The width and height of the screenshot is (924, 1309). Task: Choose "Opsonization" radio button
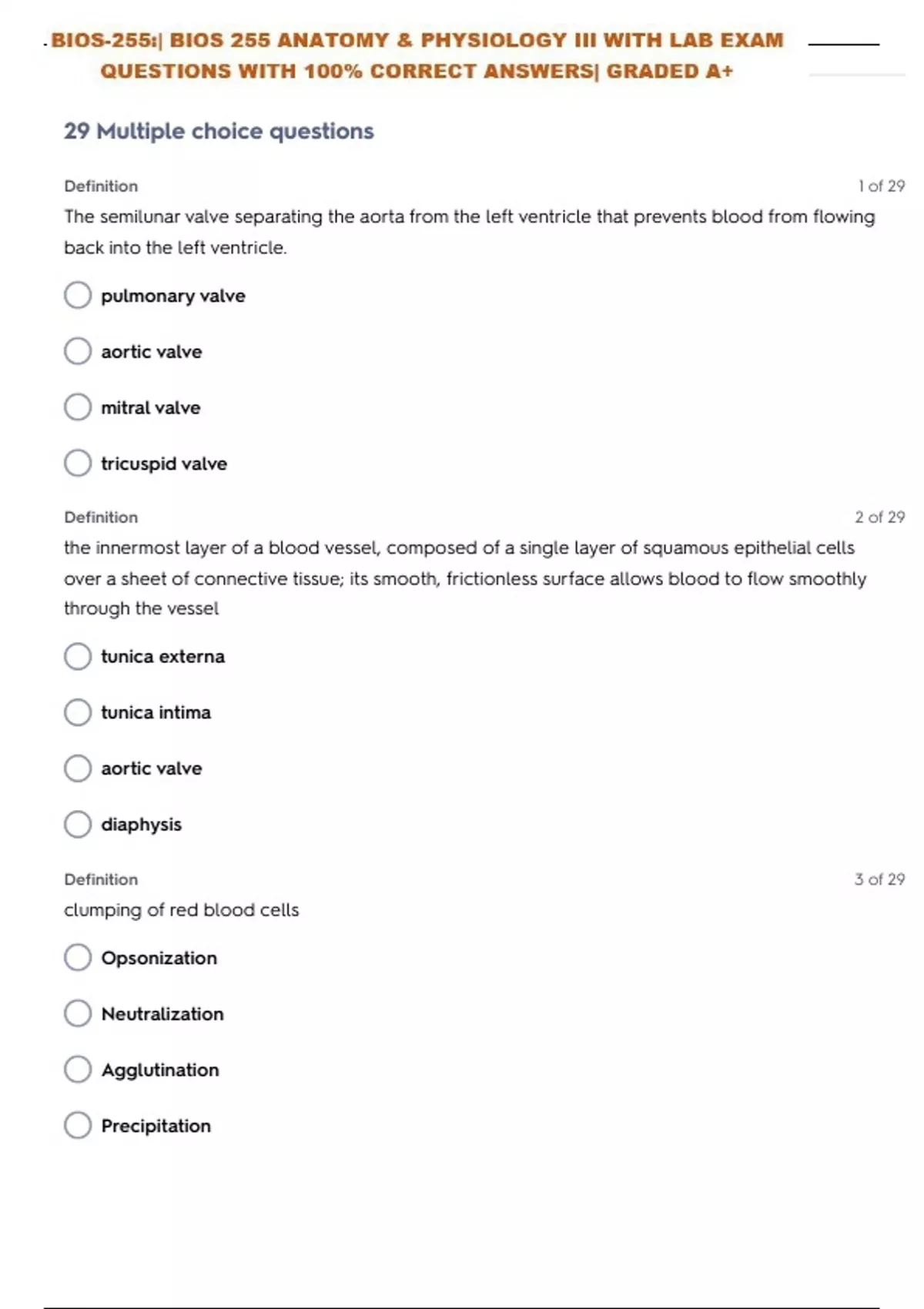(78, 958)
